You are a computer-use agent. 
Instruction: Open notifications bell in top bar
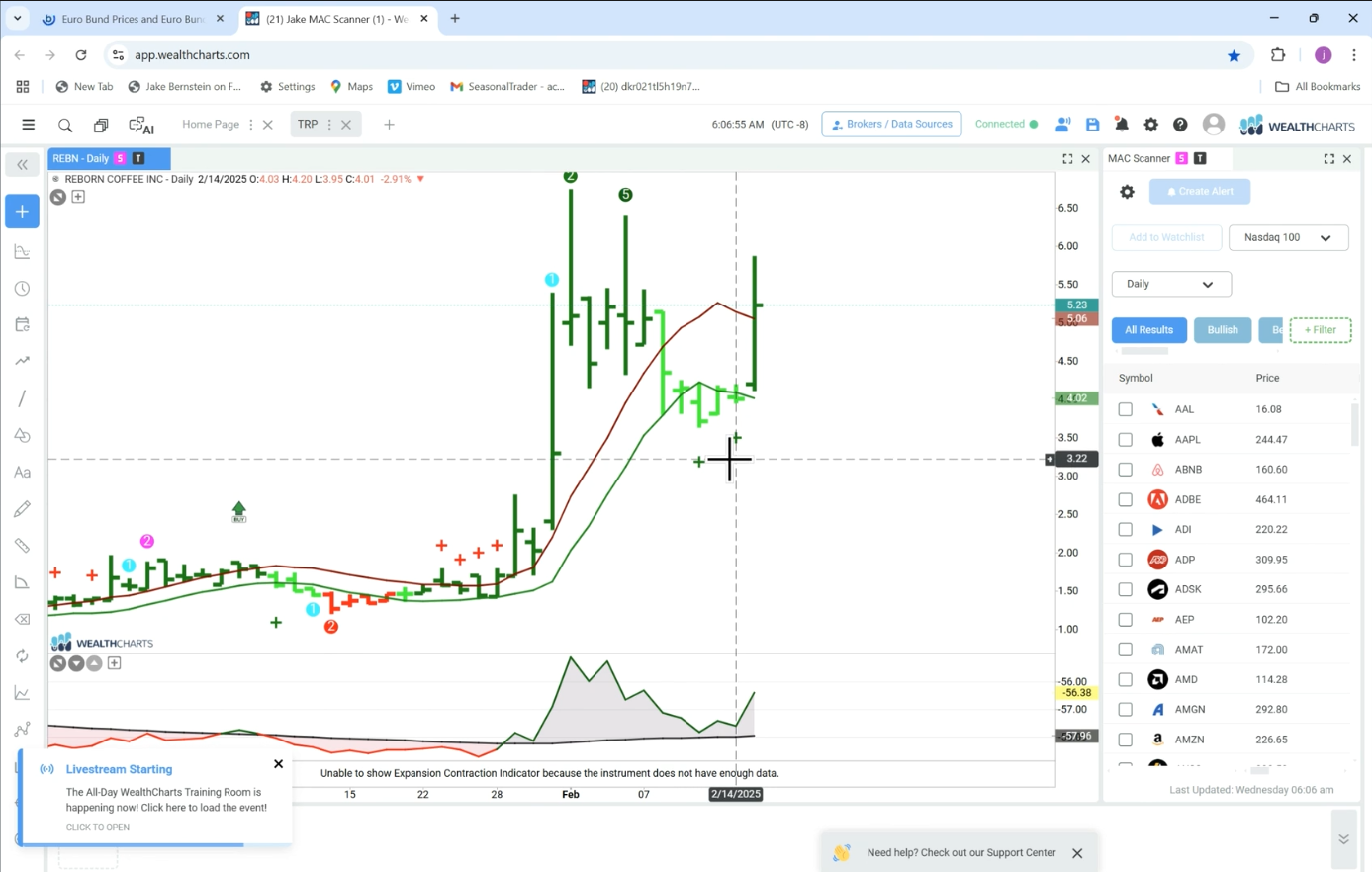point(1122,125)
